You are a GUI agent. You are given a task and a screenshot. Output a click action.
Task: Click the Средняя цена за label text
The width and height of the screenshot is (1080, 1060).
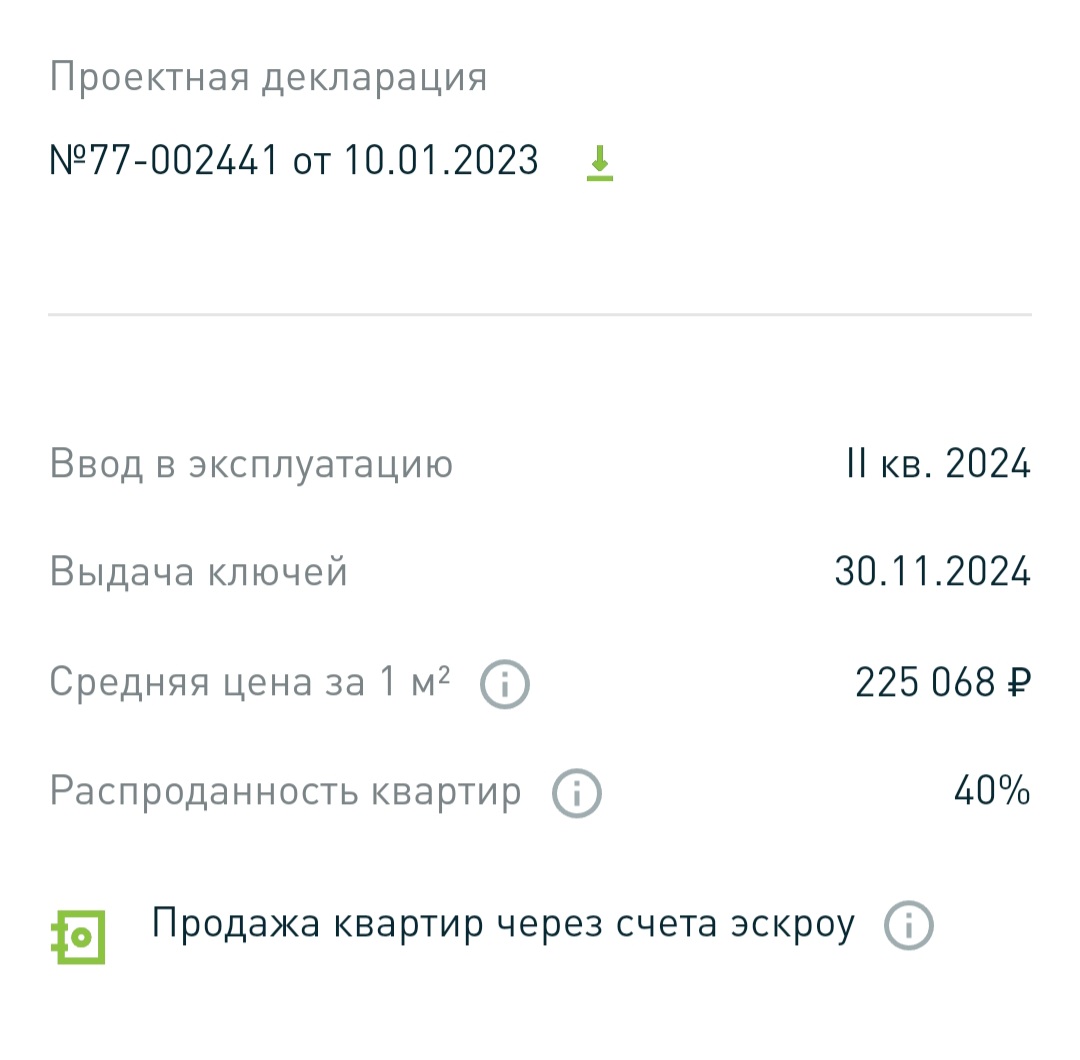point(206,683)
